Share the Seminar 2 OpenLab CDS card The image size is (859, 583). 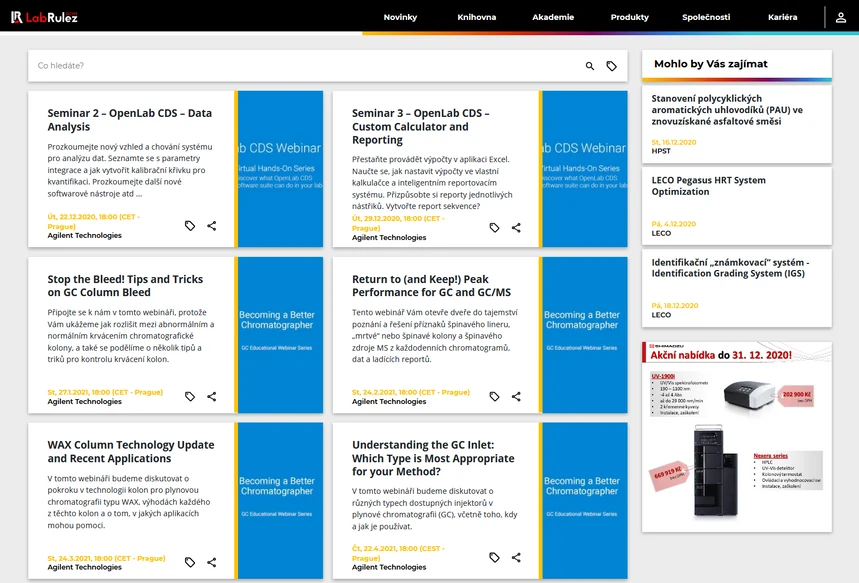click(211, 226)
